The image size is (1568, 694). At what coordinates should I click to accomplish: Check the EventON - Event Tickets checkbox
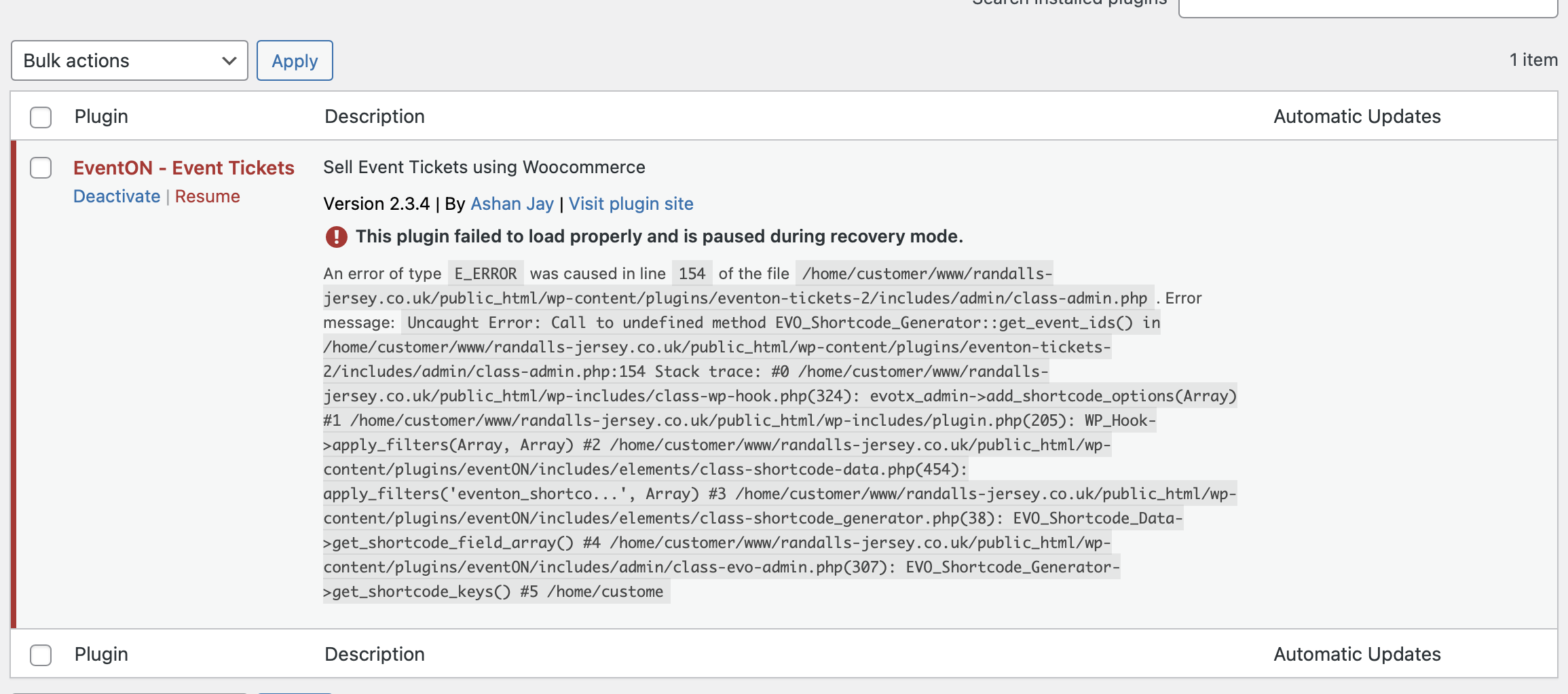41,168
